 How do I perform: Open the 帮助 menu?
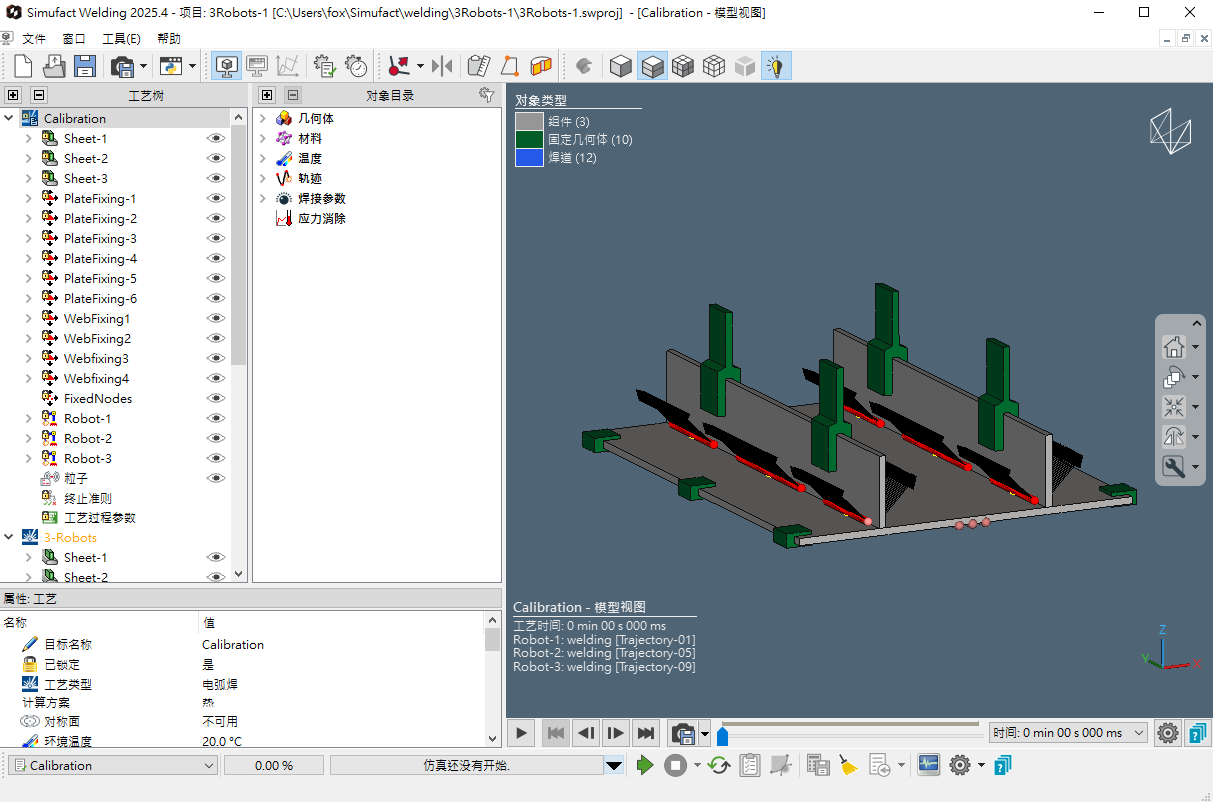tap(169, 39)
